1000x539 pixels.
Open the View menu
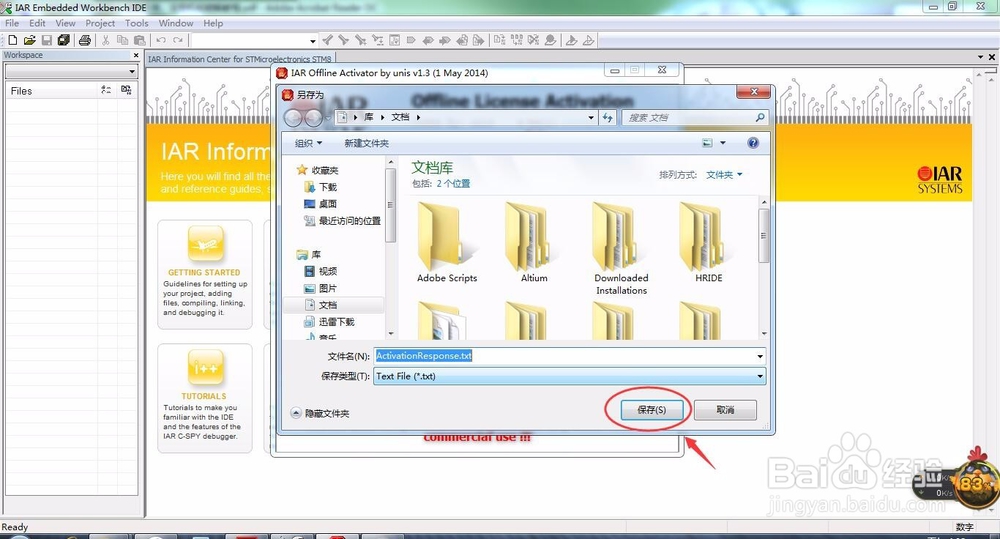[65, 23]
